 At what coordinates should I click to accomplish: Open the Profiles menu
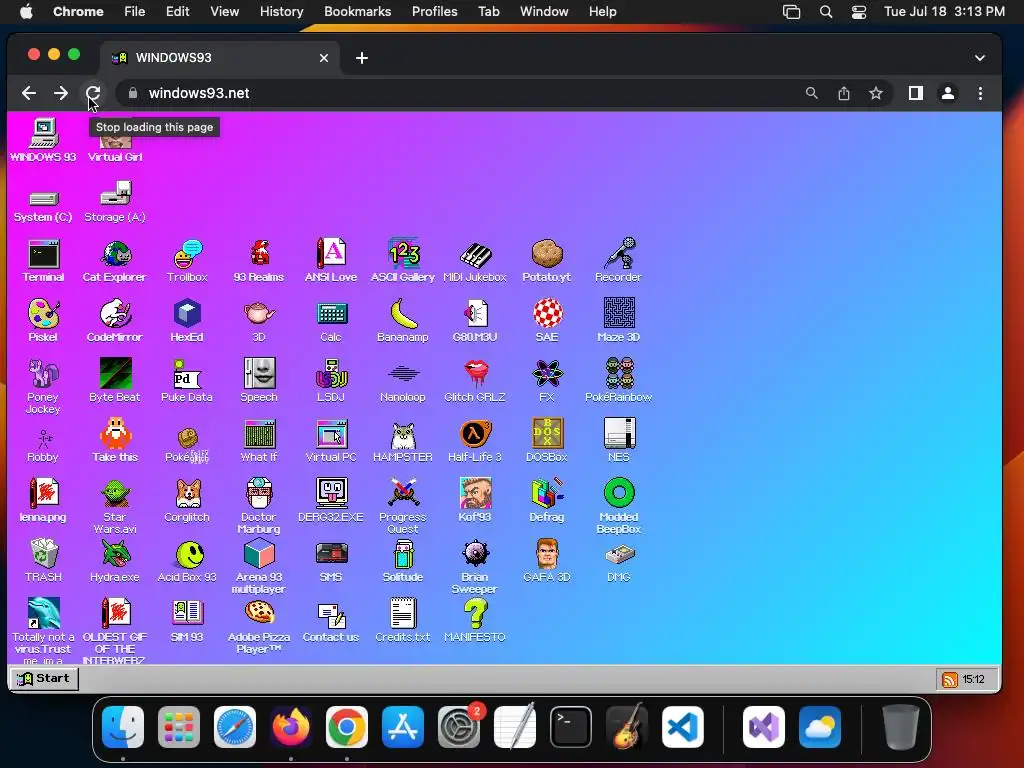[434, 11]
